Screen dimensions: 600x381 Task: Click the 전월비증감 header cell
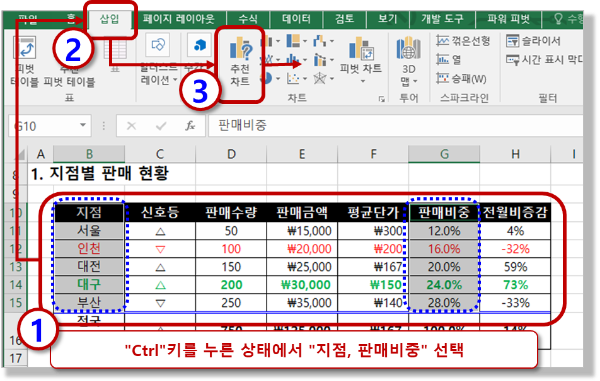point(515,212)
